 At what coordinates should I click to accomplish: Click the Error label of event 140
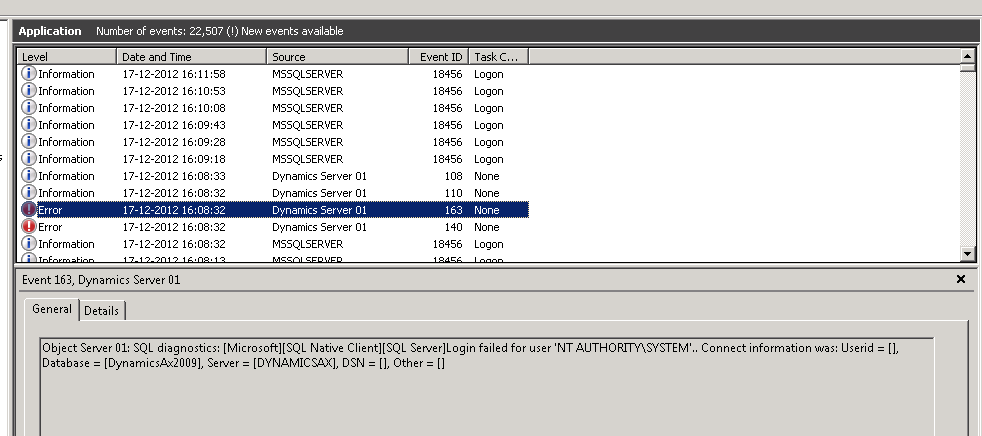tap(50, 227)
